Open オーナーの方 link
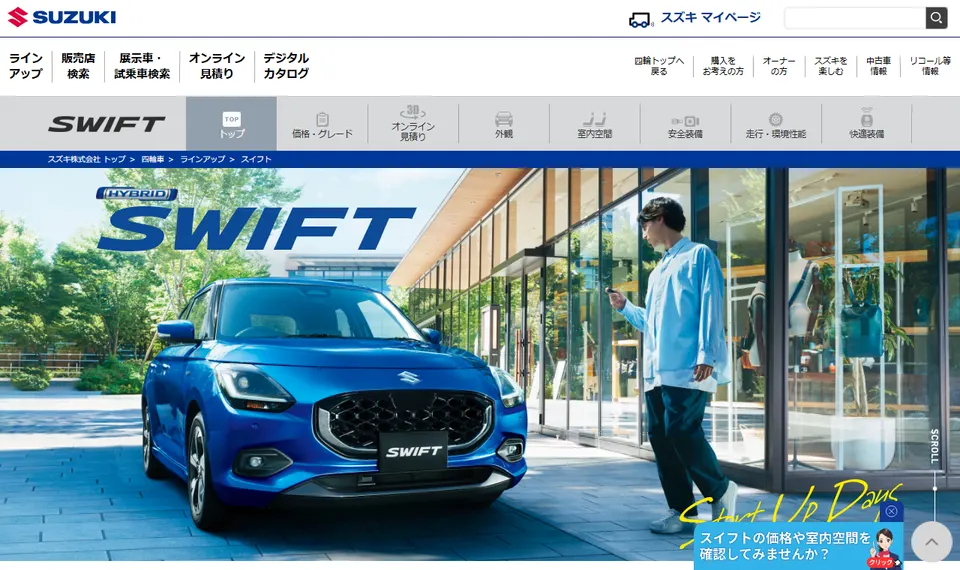 (x=779, y=66)
